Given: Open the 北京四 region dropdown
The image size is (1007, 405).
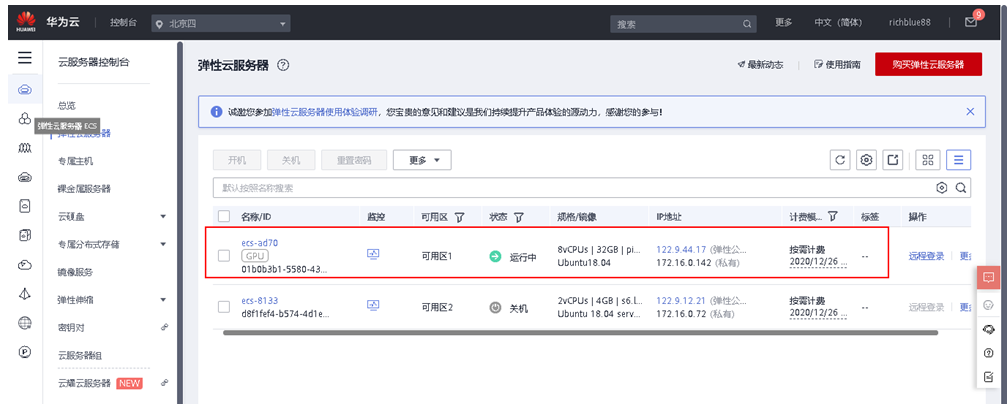Looking at the screenshot, I should [221, 24].
